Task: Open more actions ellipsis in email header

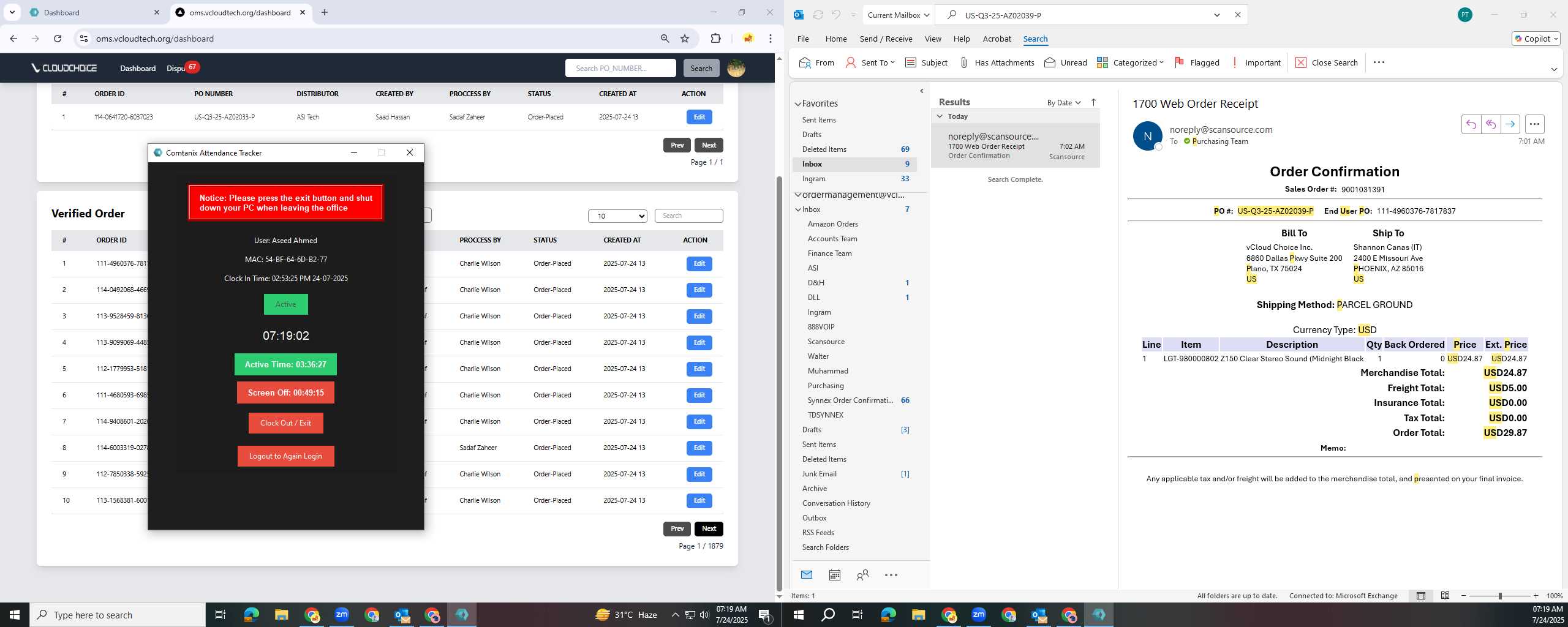Action: [1534, 124]
